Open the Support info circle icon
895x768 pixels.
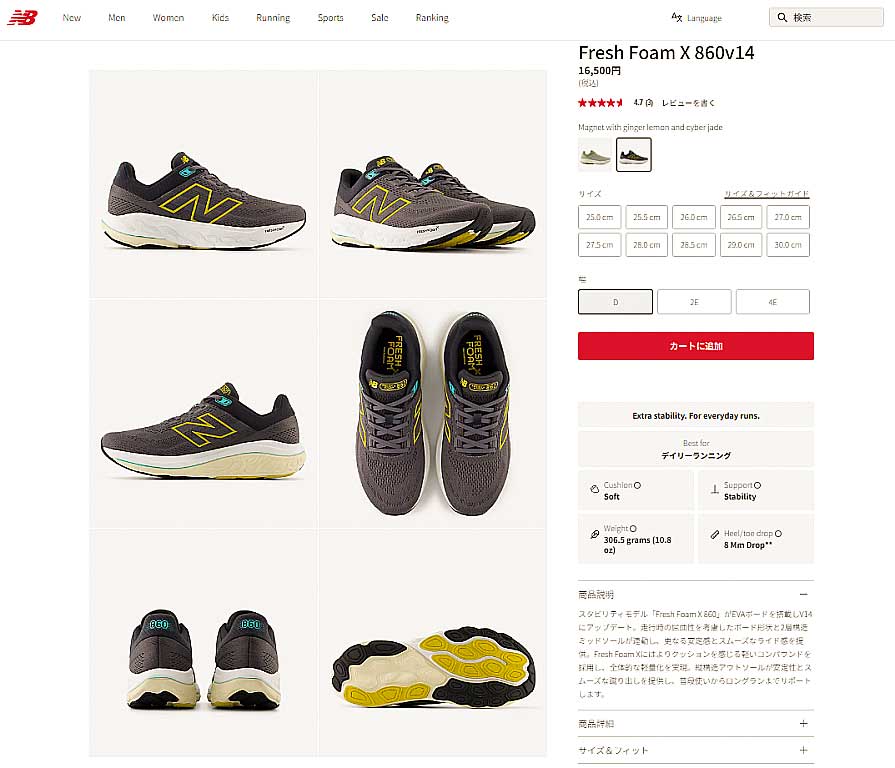757,485
